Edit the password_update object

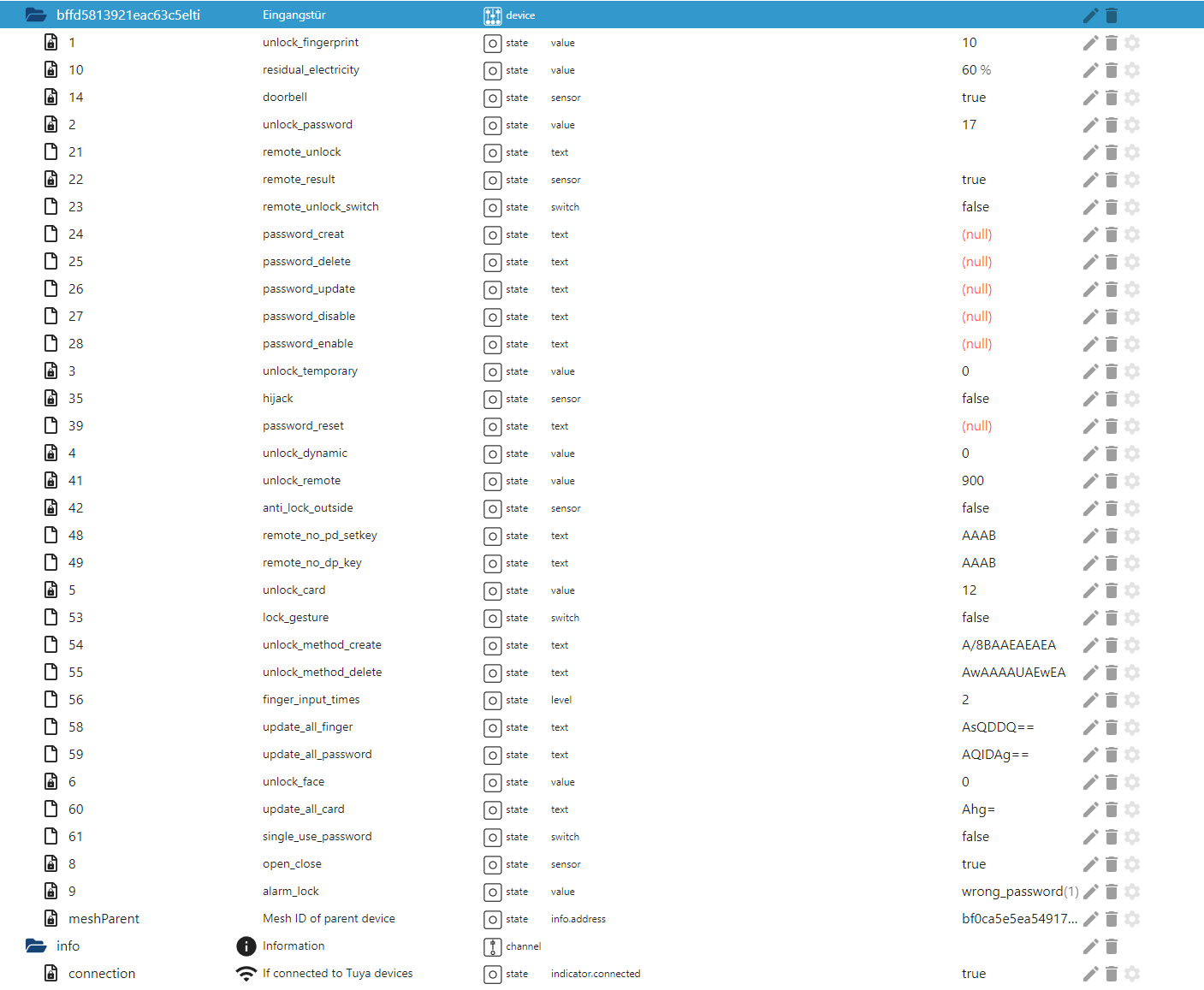(1090, 289)
